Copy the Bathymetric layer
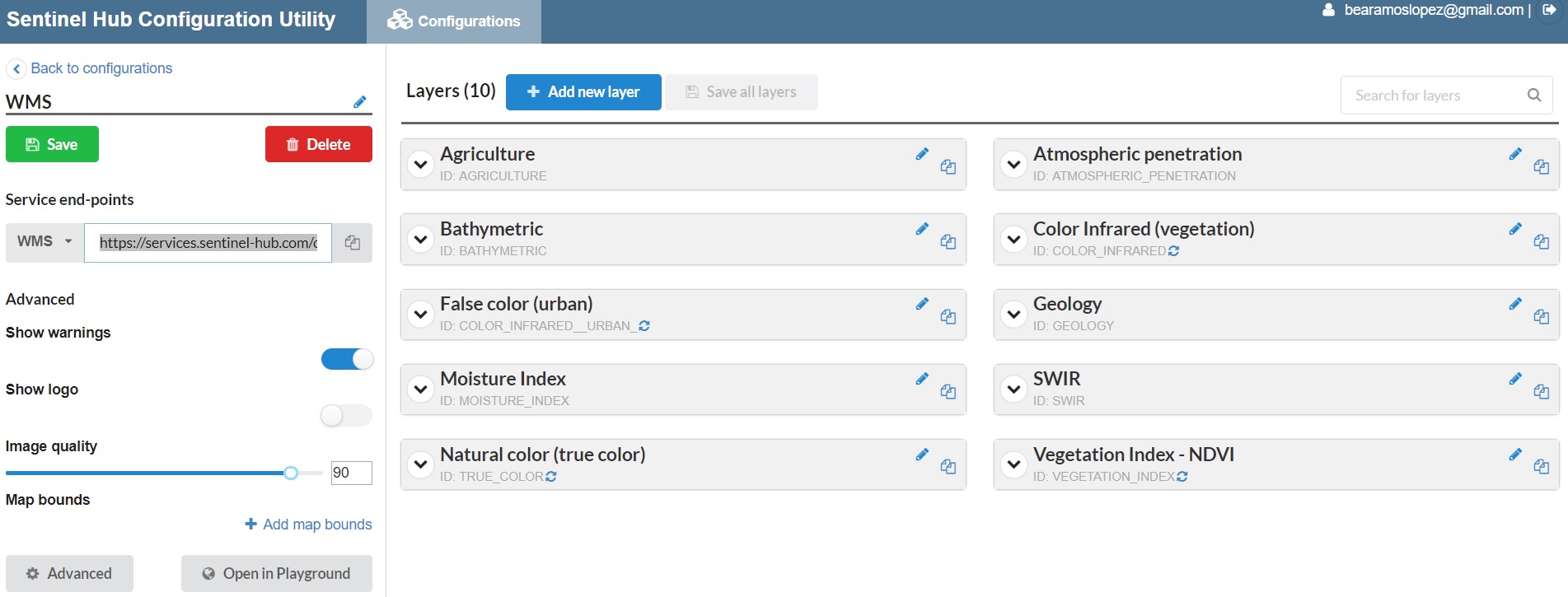 click(x=948, y=242)
